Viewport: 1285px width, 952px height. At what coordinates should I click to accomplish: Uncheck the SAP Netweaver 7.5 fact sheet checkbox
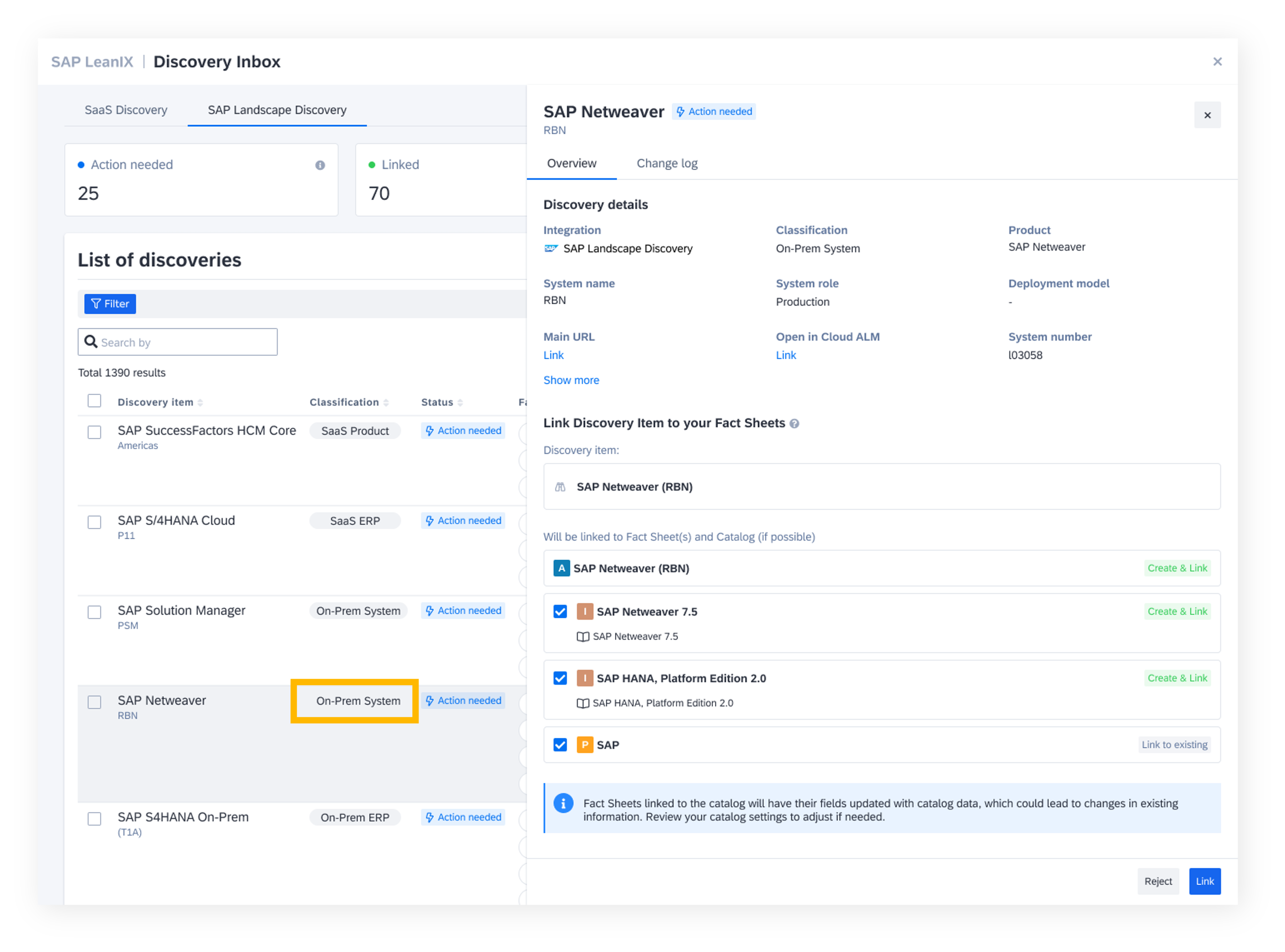pyautogui.click(x=560, y=611)
